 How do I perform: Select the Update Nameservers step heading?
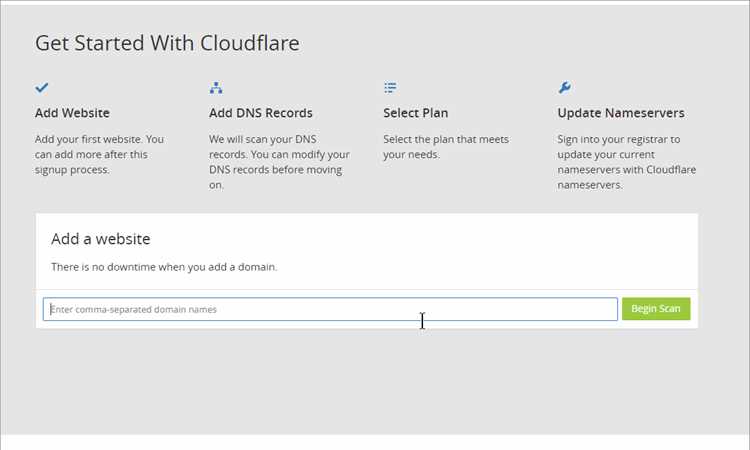621,113
